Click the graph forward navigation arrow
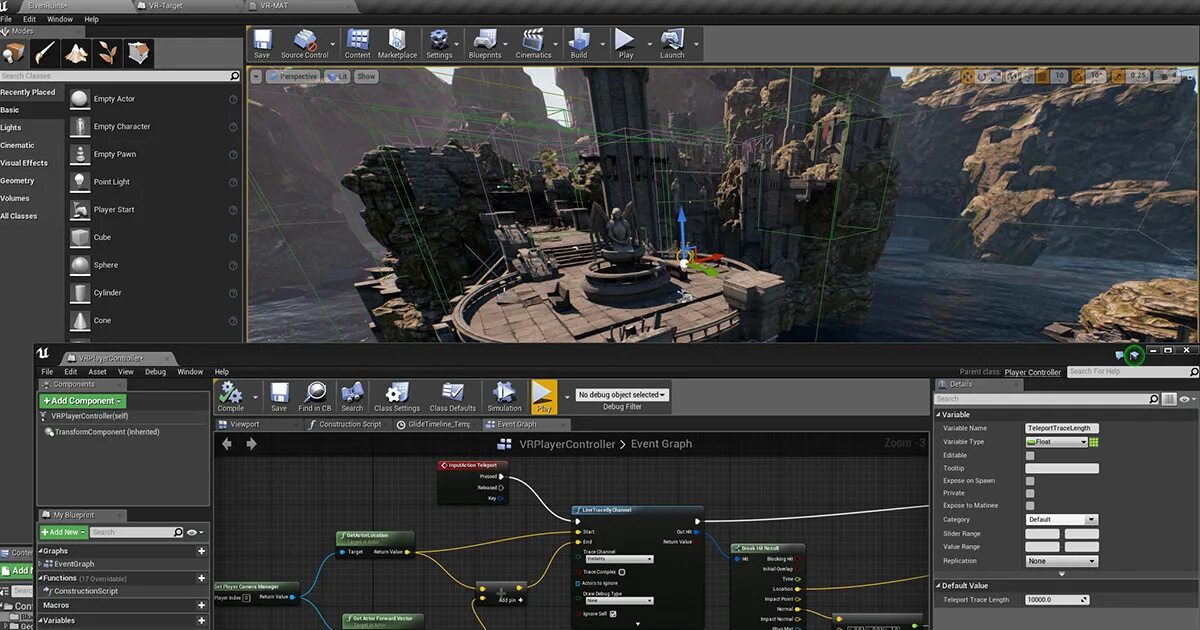Screen dimensions: 1200x630 tap(251, 444)
